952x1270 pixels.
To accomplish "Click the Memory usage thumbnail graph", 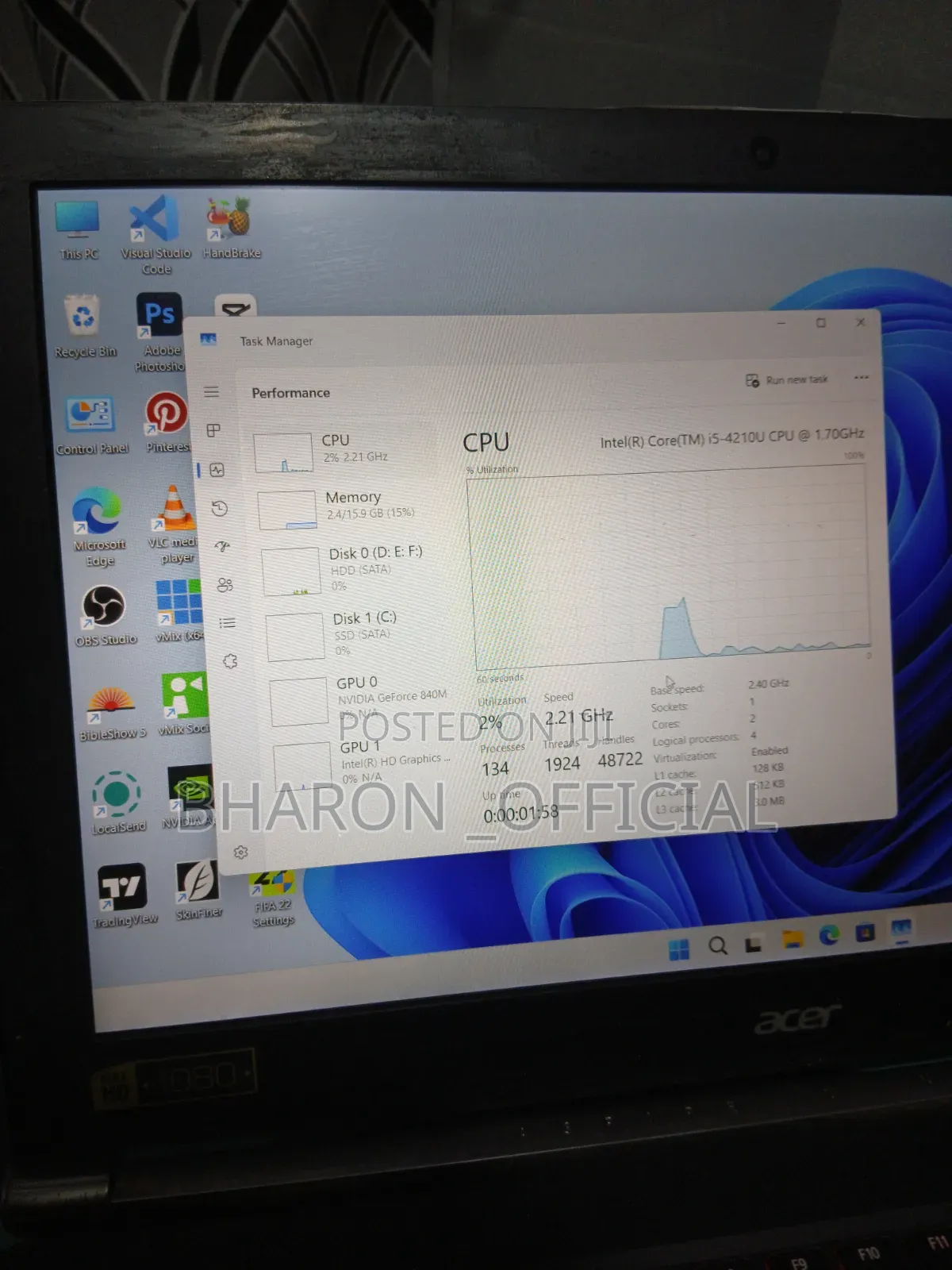I will 287,510.
